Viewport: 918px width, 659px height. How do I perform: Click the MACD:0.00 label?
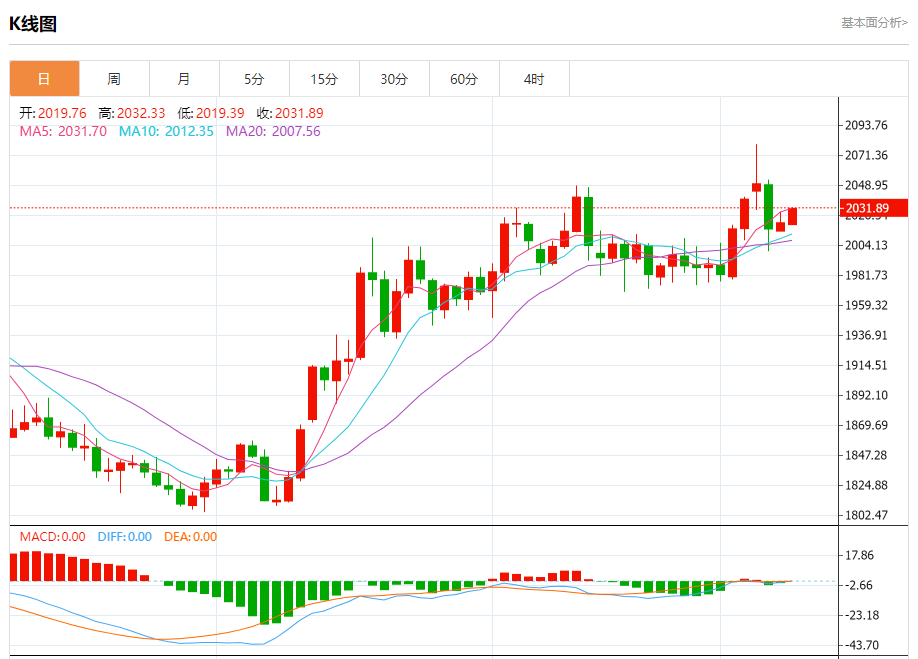tap(53, 537)
